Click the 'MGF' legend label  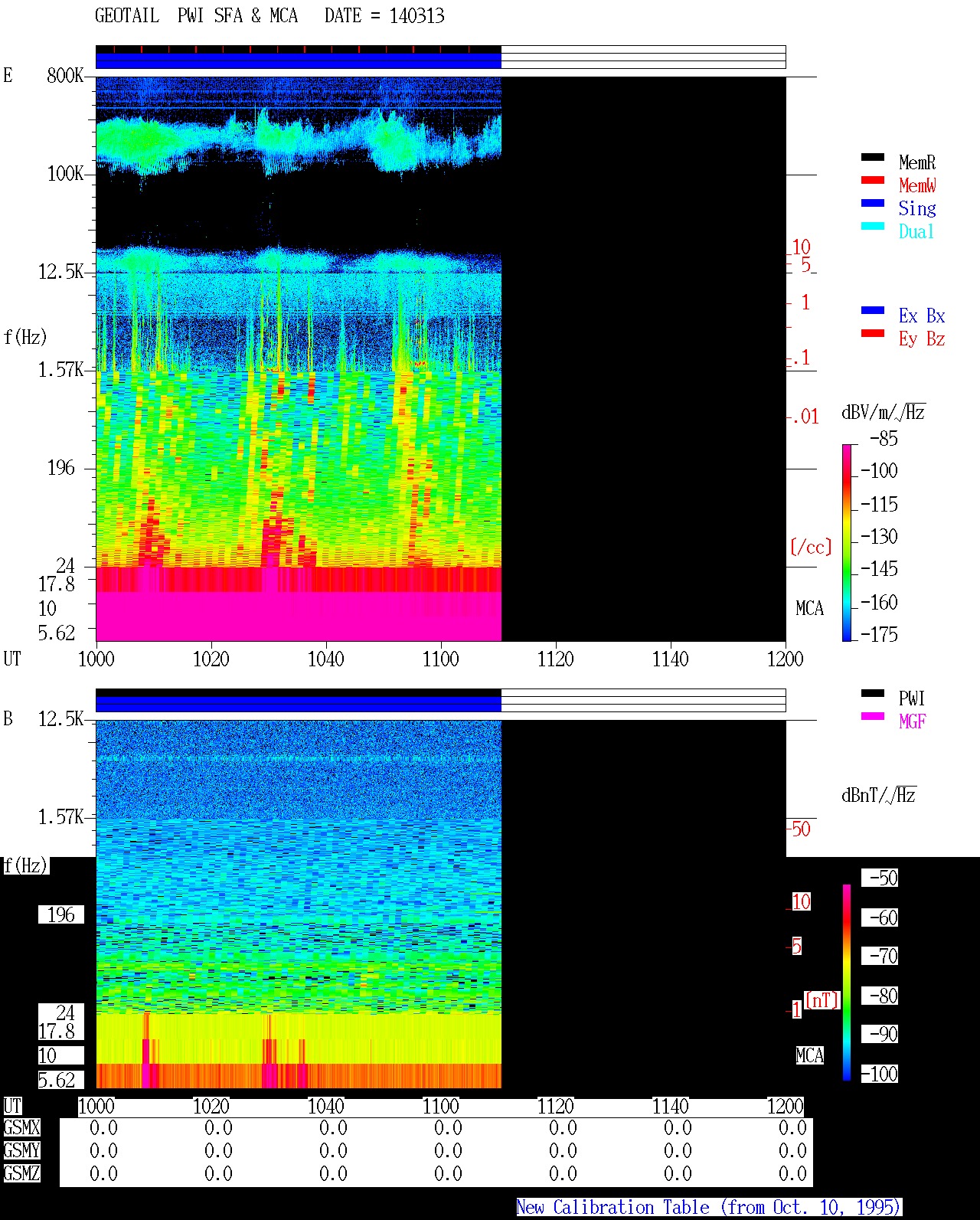(912, 721)
